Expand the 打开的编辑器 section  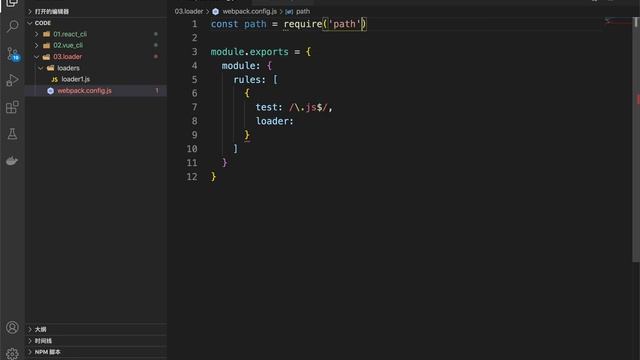coord(30,11)
